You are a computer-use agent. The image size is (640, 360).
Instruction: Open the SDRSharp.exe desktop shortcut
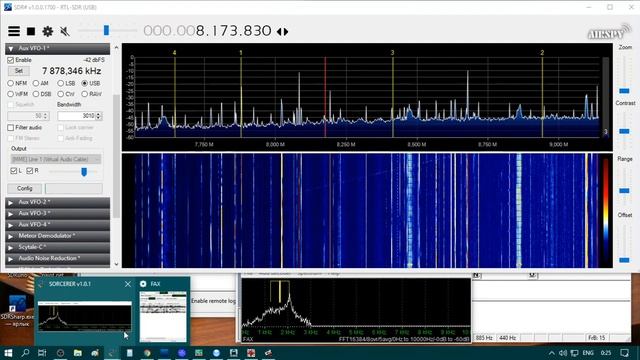pos(18,310)
